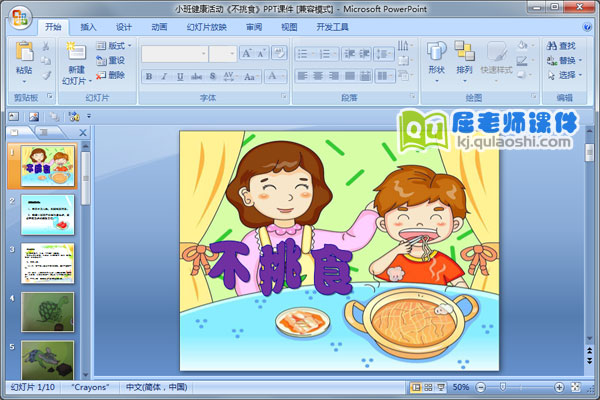This screenshot has width=600, height=400.
Task: Switch to the Animations (动画) tab
Action: (x=159, y=27)
